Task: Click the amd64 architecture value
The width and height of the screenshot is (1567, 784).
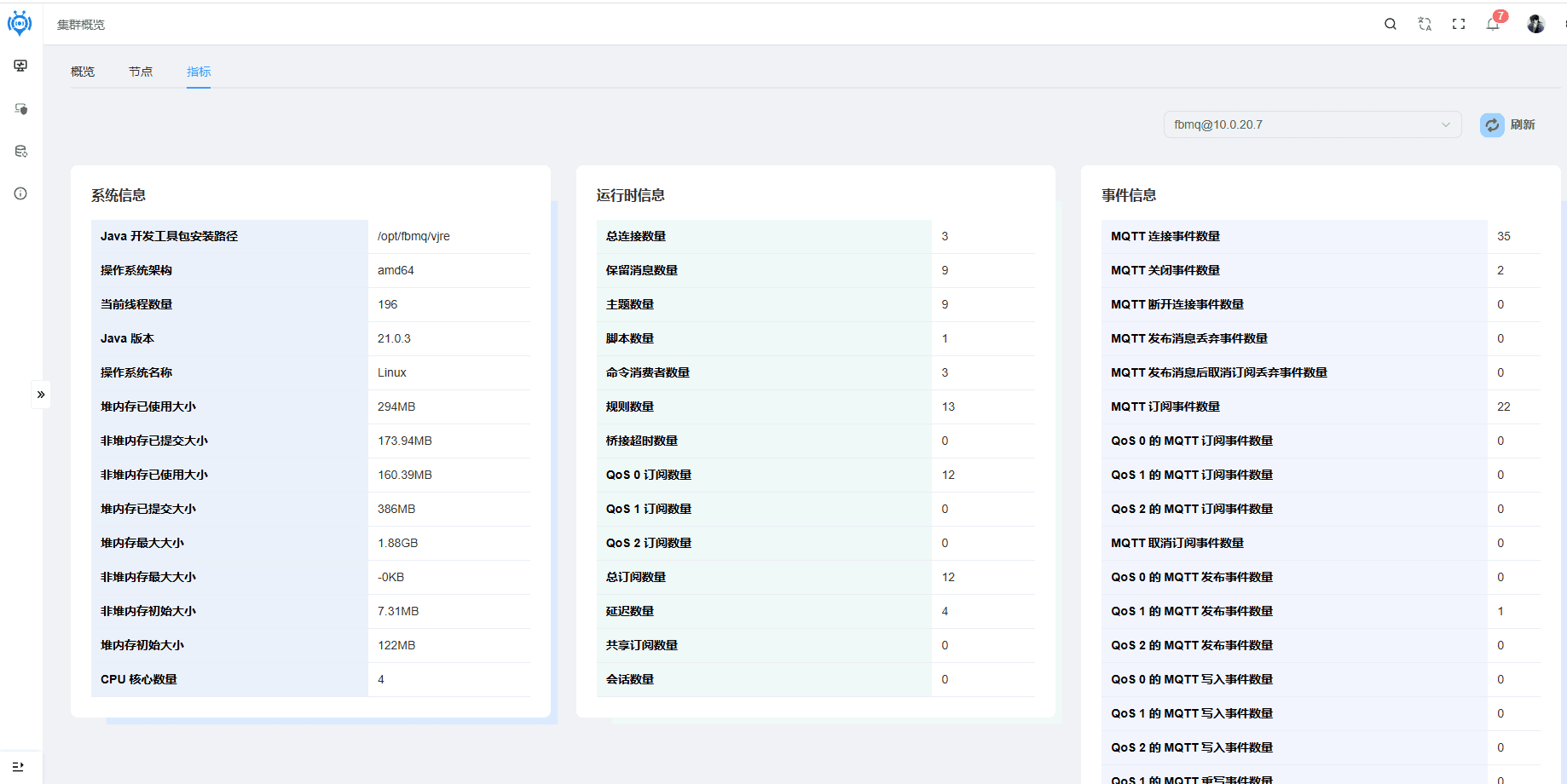Action: coord(396,270)
